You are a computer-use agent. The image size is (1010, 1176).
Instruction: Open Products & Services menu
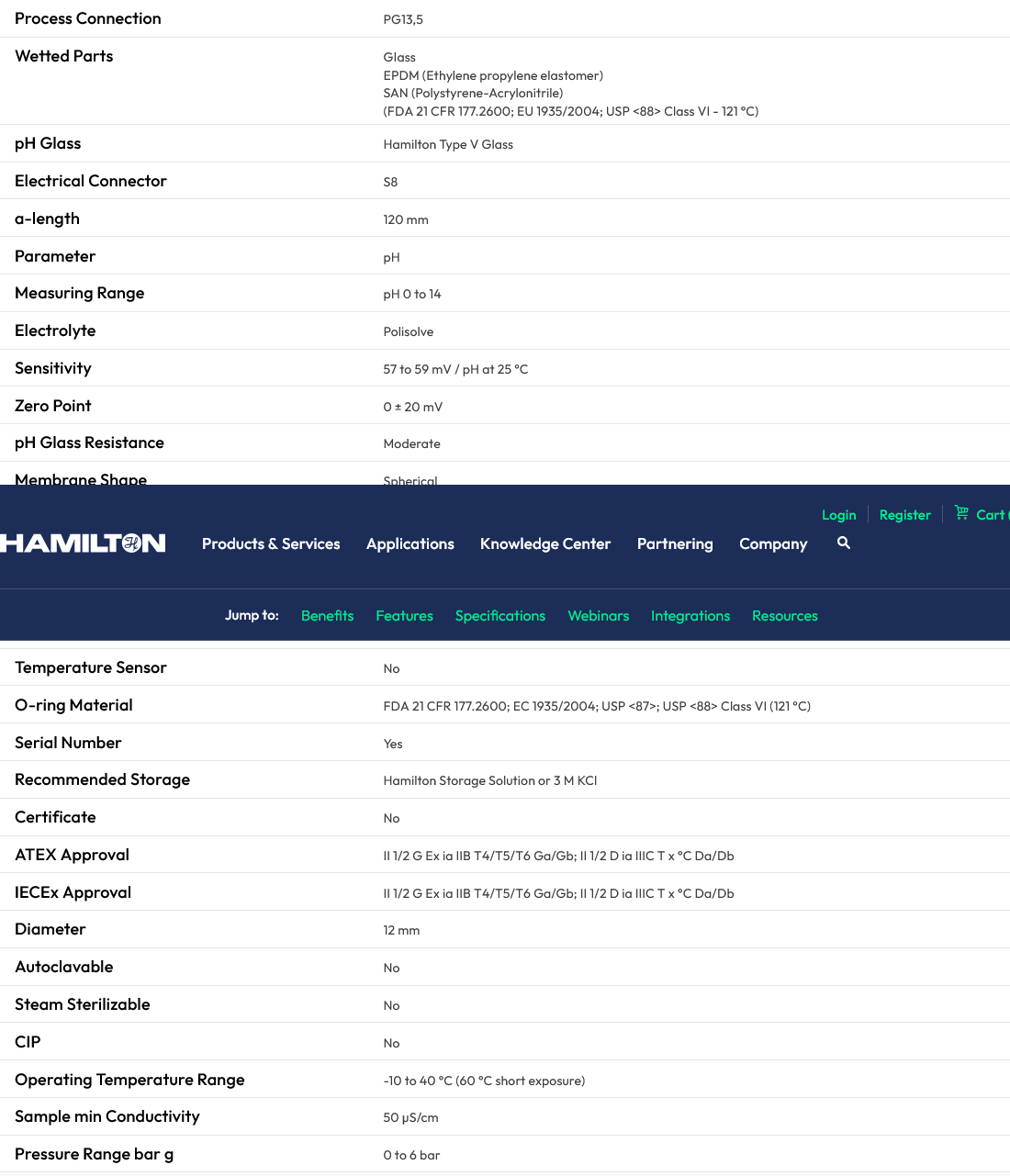pos(271,543)
